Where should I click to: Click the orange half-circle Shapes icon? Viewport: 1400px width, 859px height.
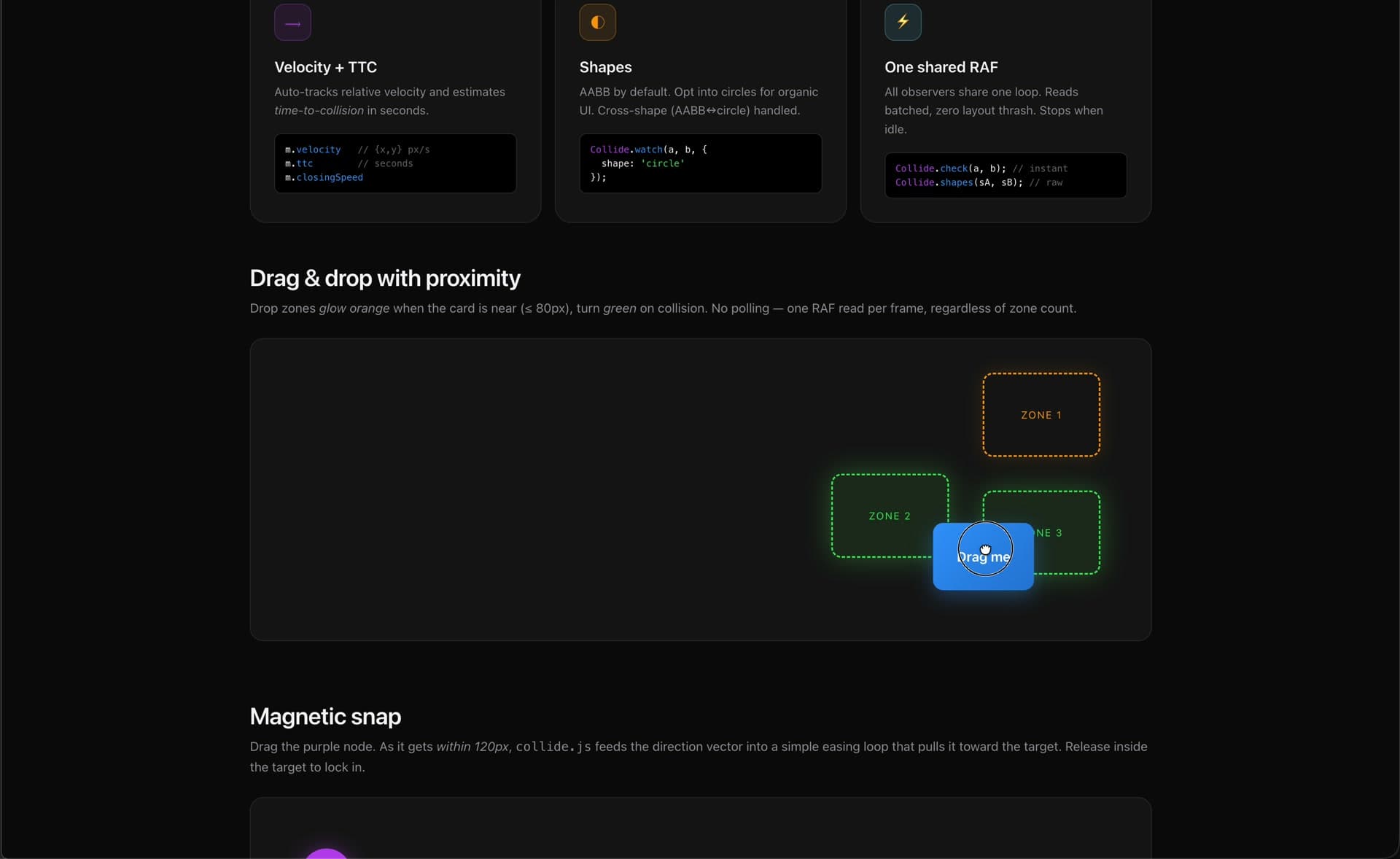(x=597, y=23)
